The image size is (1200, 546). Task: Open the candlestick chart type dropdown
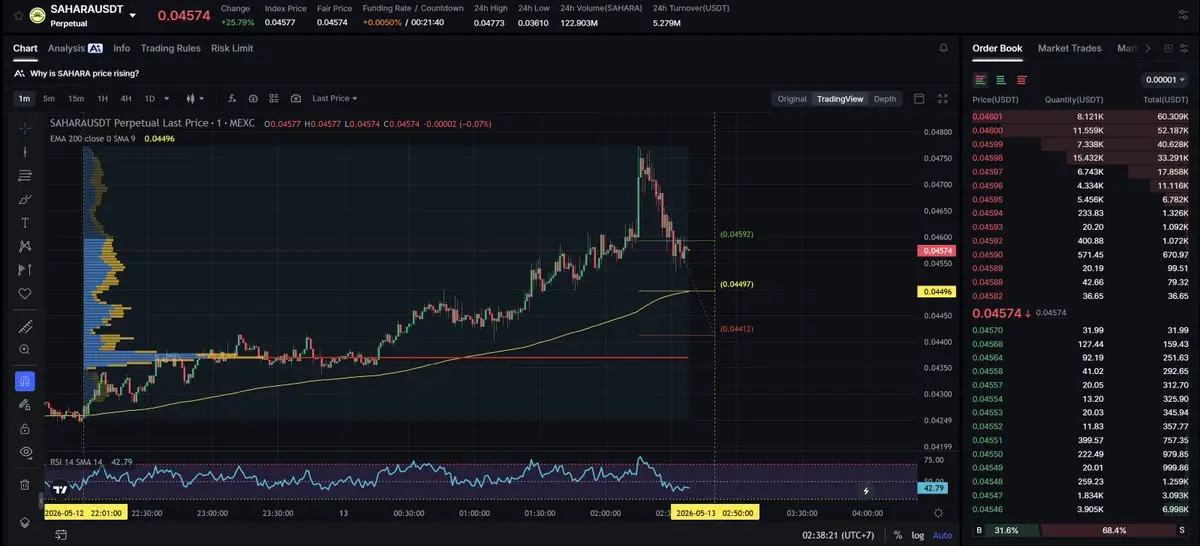(x=194, y=98)
